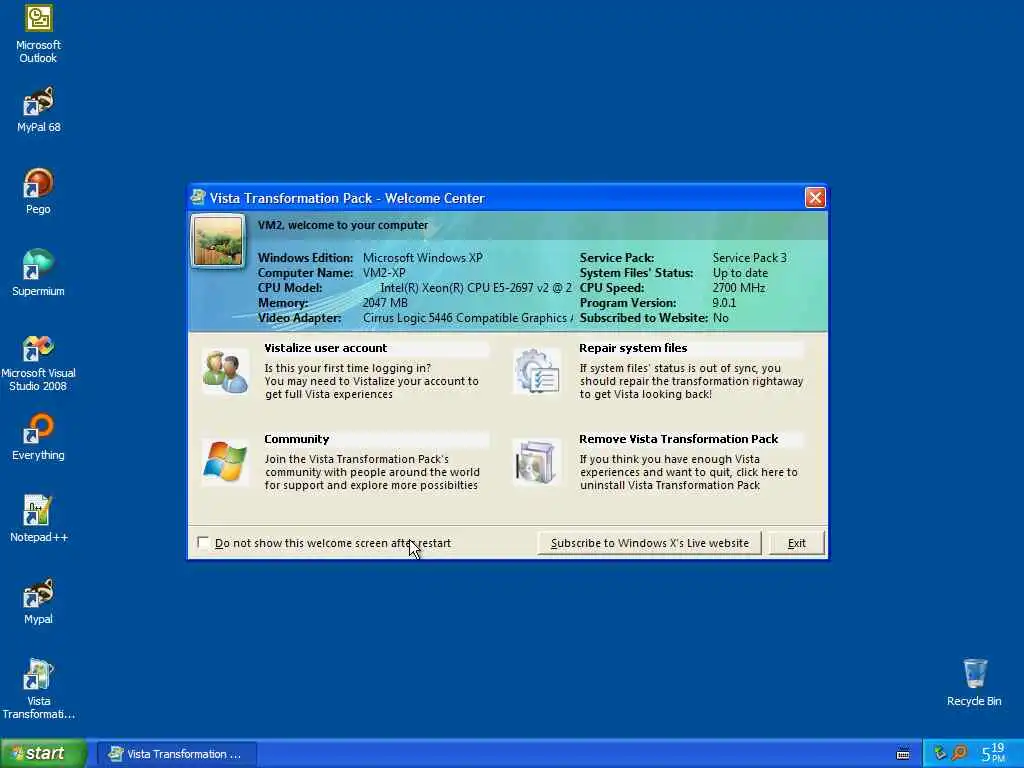1024x768 pixels.
Task: Click the Vista Transformation taskbar button
Action: point(176,754)
